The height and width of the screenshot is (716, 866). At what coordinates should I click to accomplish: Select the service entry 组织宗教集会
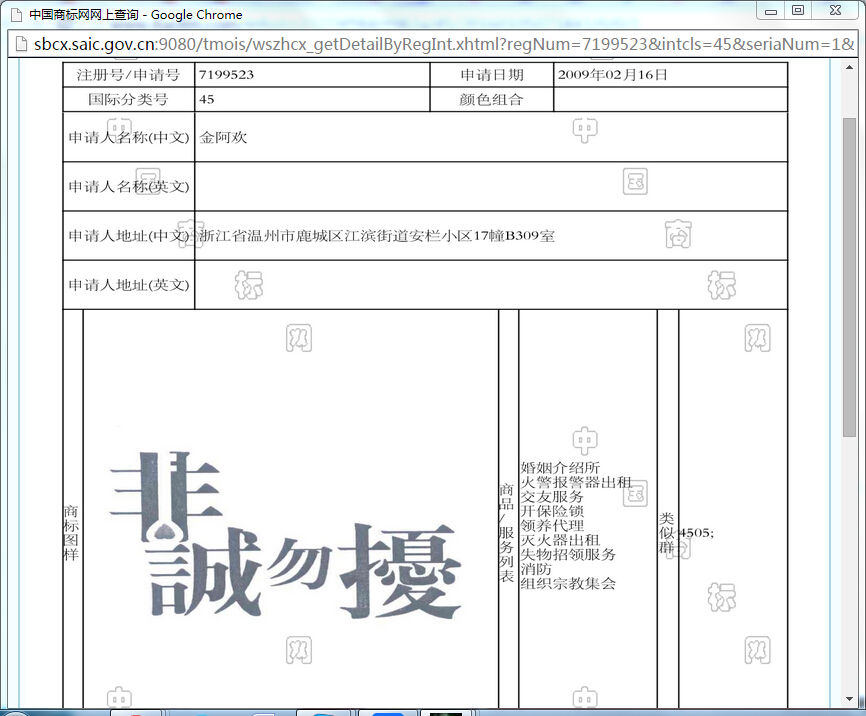tap(568, 583)
